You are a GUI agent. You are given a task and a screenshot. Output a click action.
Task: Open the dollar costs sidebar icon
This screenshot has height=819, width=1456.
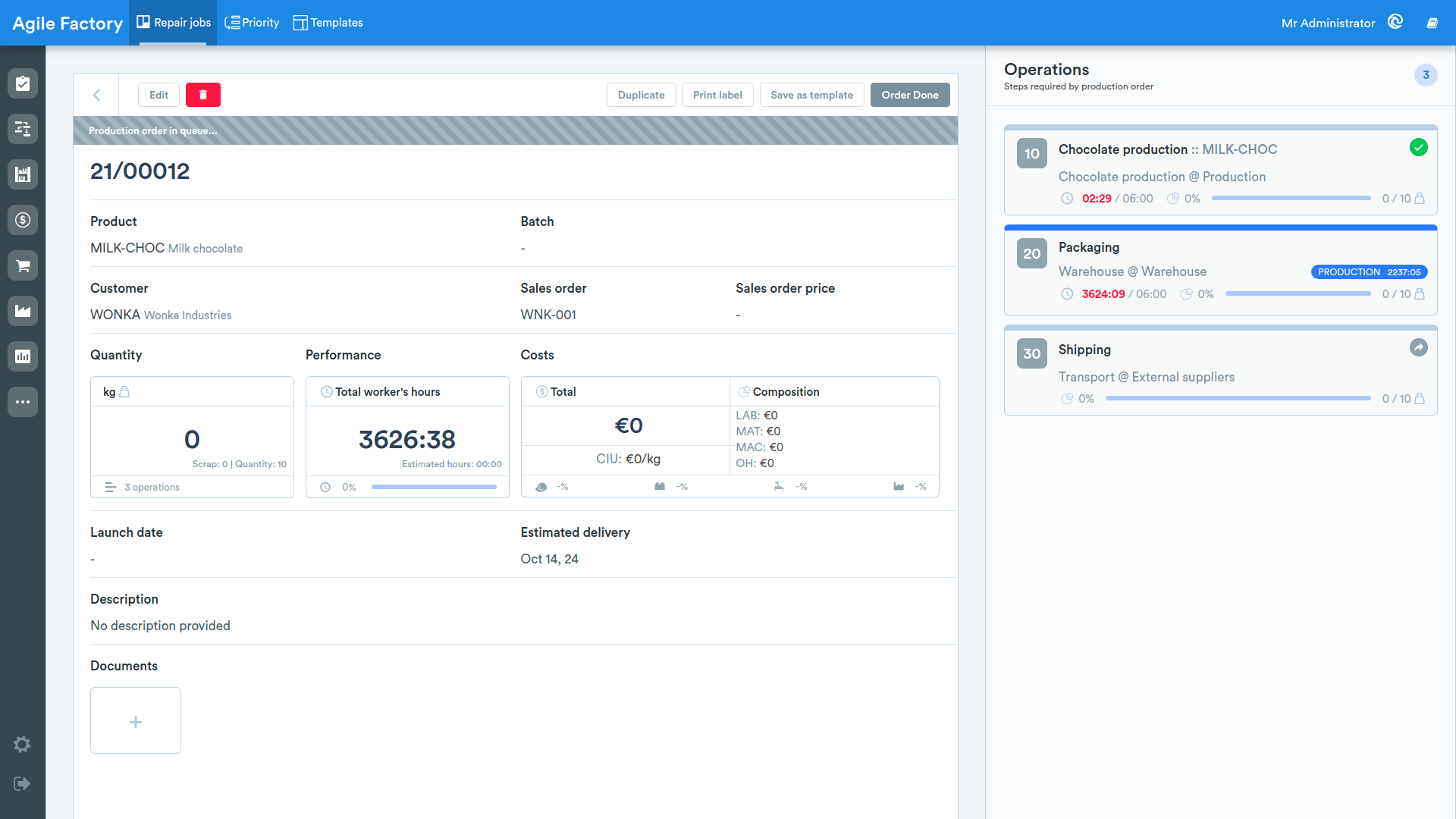[23, 220]
